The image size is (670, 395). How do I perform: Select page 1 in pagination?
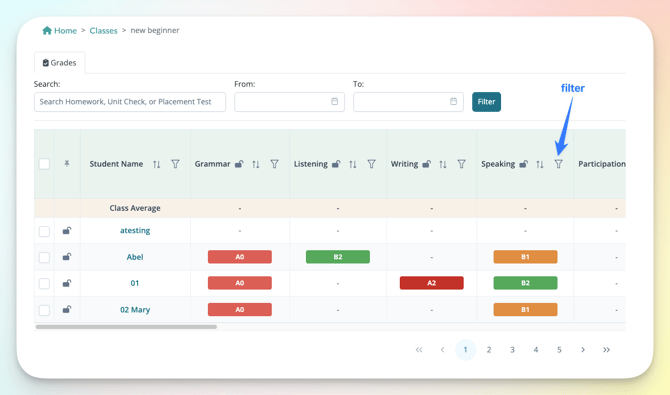point(465,350)
